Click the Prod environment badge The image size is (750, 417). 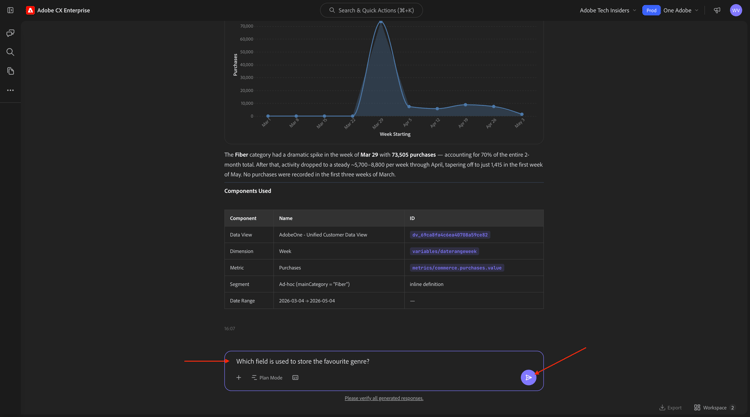point(651,10)
